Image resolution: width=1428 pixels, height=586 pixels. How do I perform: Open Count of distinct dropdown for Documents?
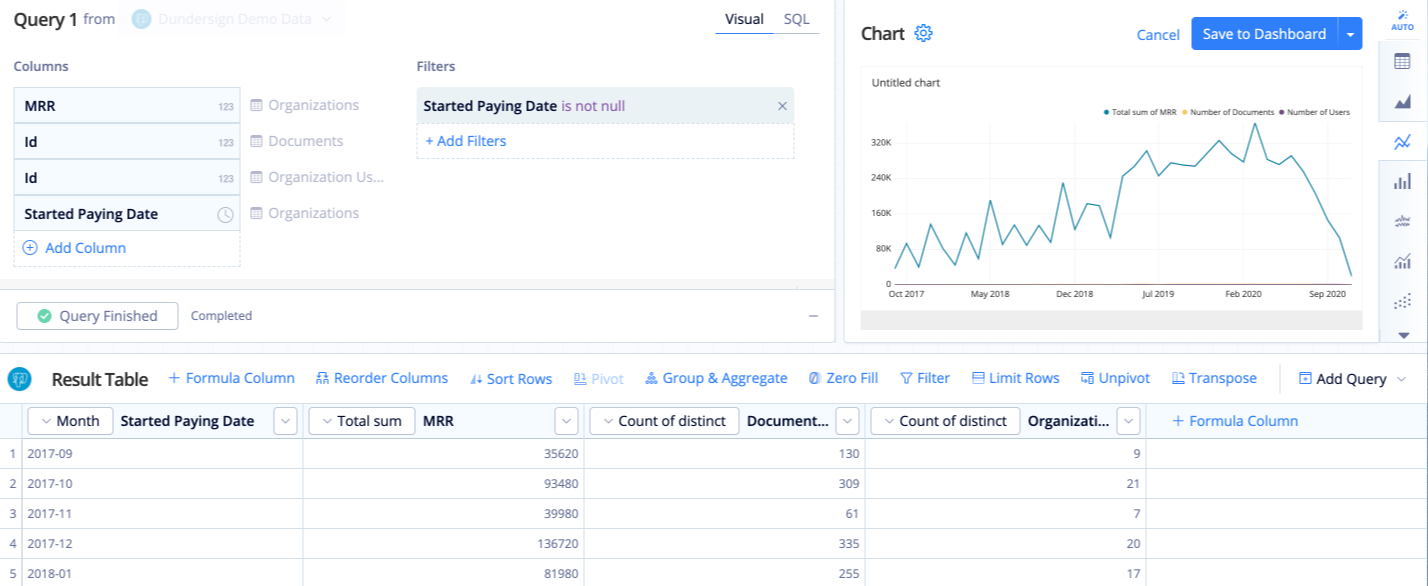tap(665, 421)
